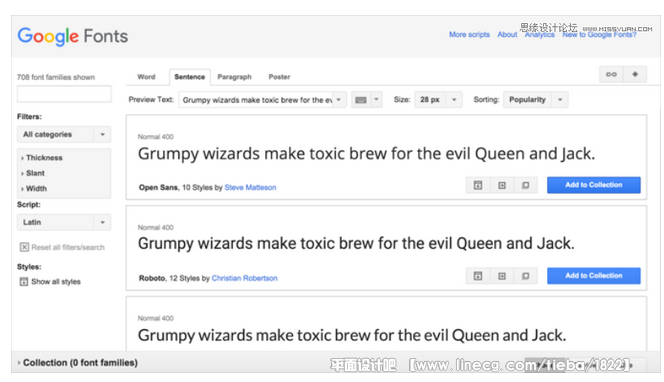664x382 pixels.
Task: Click the Open Sans sample sentence
Action: [366, 154]
